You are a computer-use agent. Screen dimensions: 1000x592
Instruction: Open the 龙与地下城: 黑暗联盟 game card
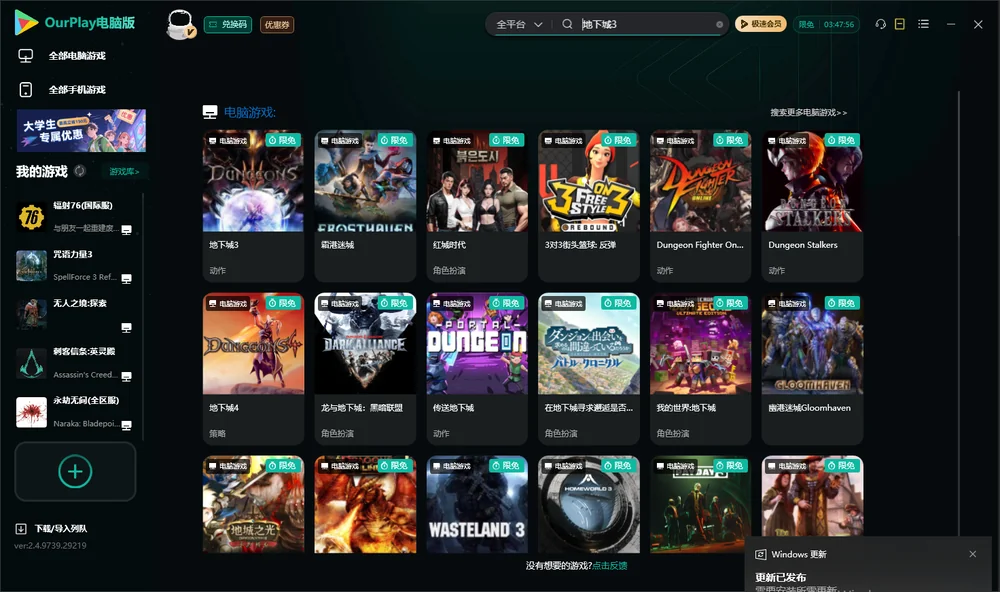365,369
